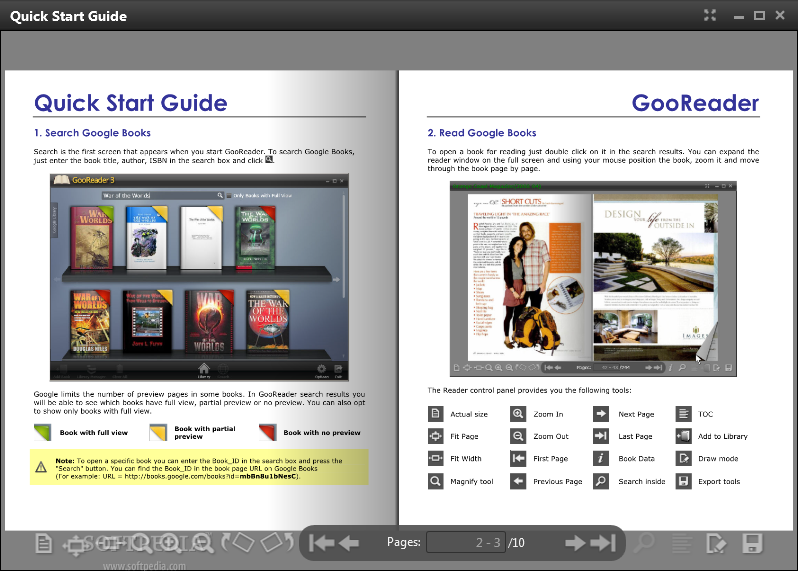Image resolution: width=798 pixels, height=571 pixels.
Task: Click the Fit Width icon in the page legend
Action: [x=436, y=459]
